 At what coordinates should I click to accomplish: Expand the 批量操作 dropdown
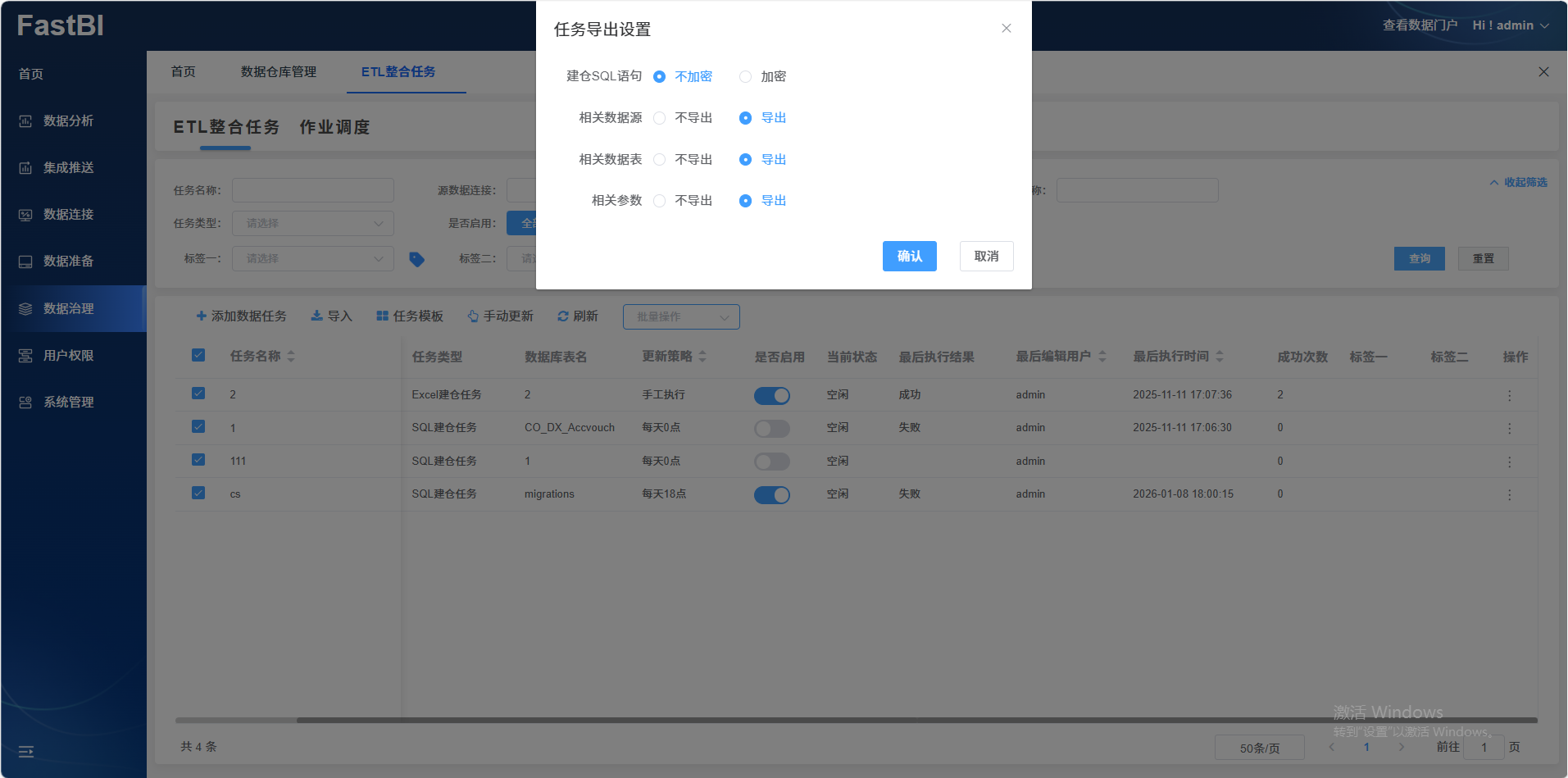tap(681, 317)
